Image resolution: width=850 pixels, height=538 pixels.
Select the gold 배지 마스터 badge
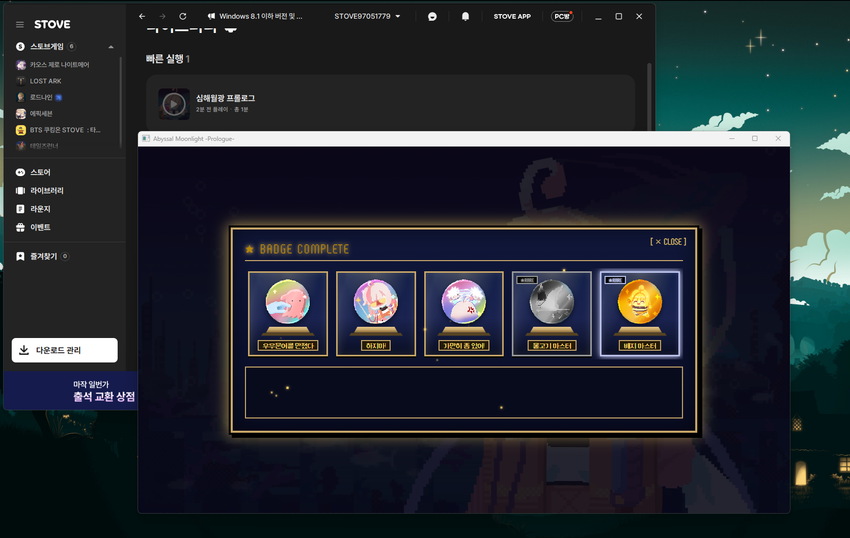(x=640, y=313)
